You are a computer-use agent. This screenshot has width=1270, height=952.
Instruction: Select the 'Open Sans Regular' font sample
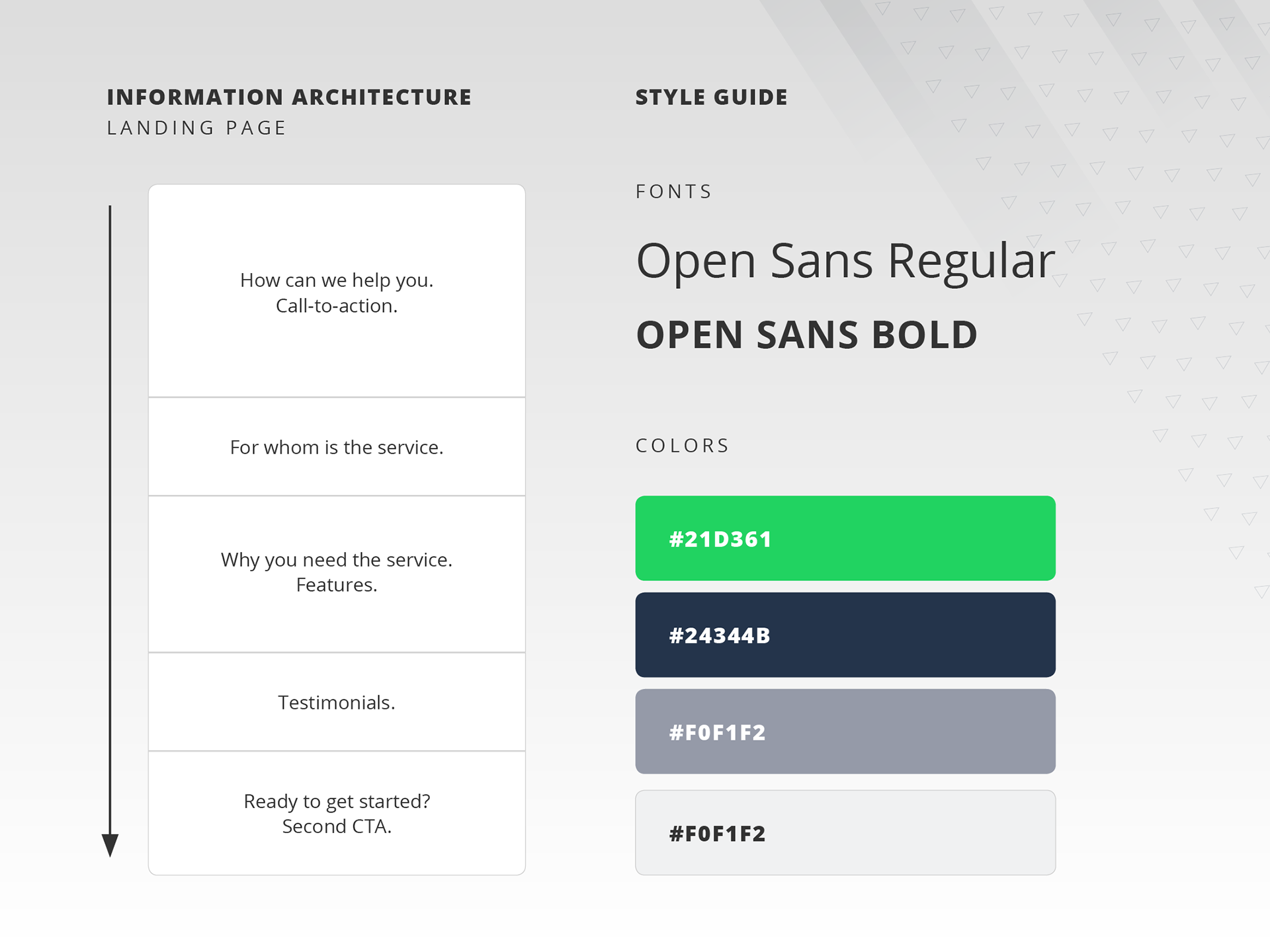pos(845,260)
